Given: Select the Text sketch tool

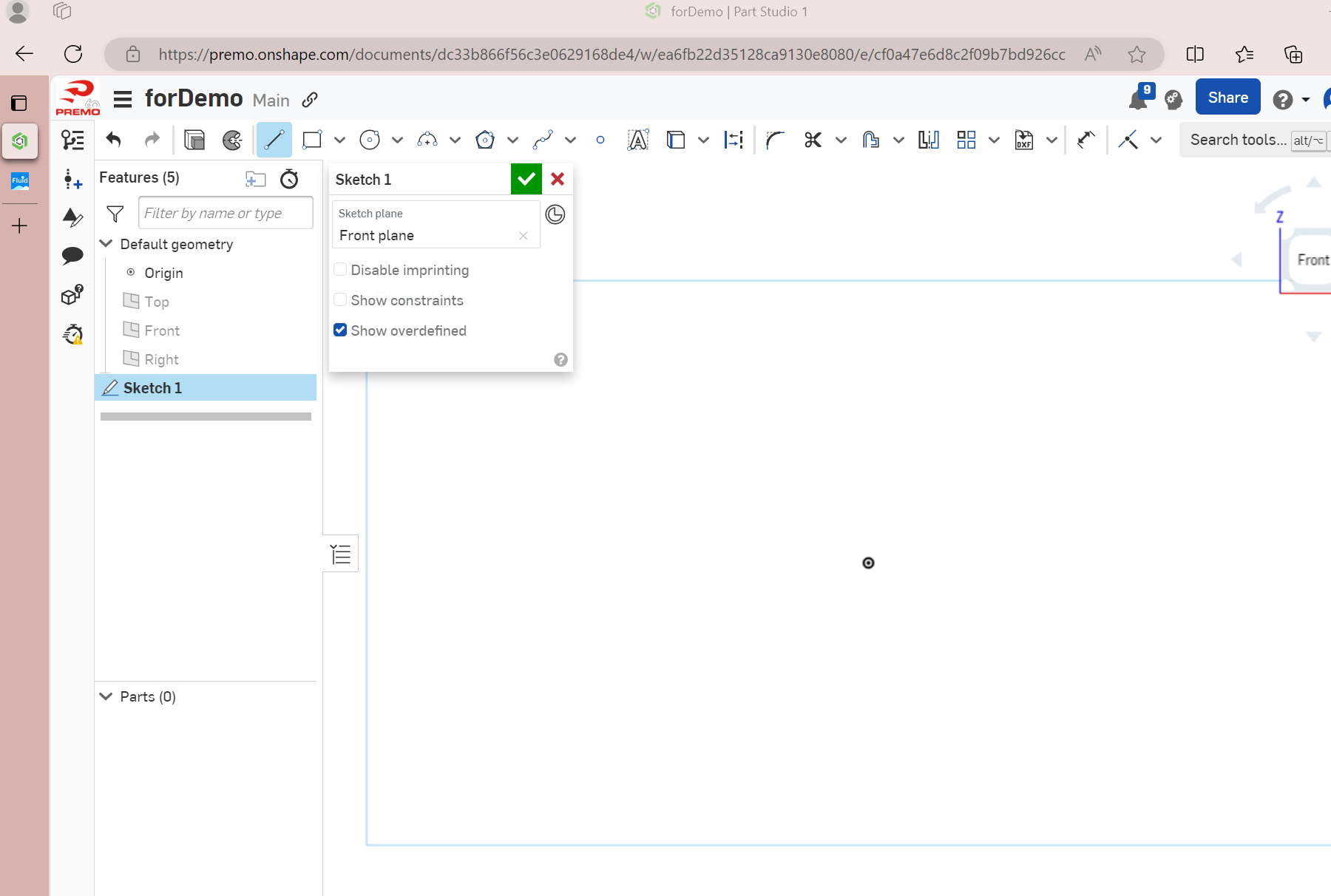Looking at the screenshot, I should pos(637,140).
